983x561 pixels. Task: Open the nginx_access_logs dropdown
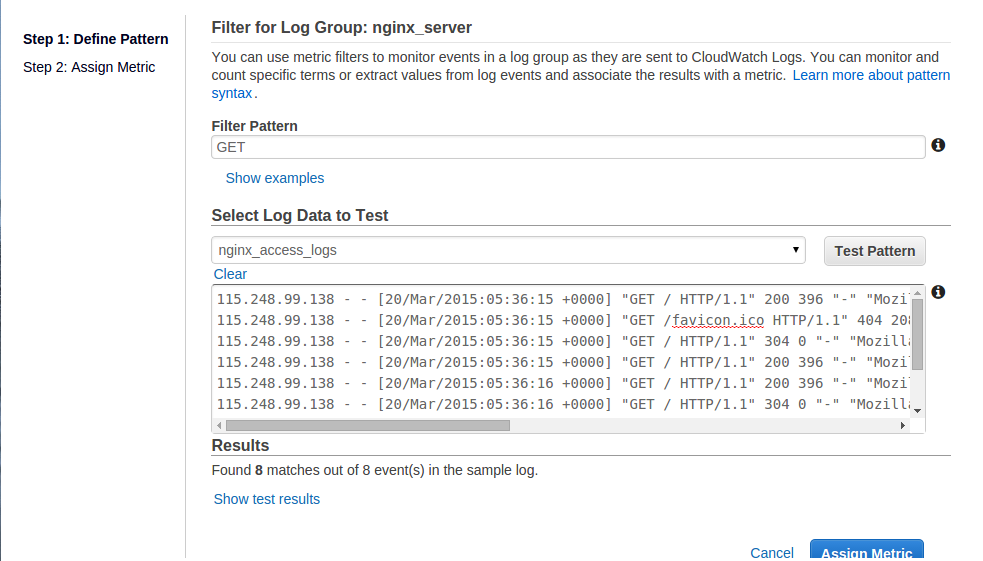(x=508, y=250)
